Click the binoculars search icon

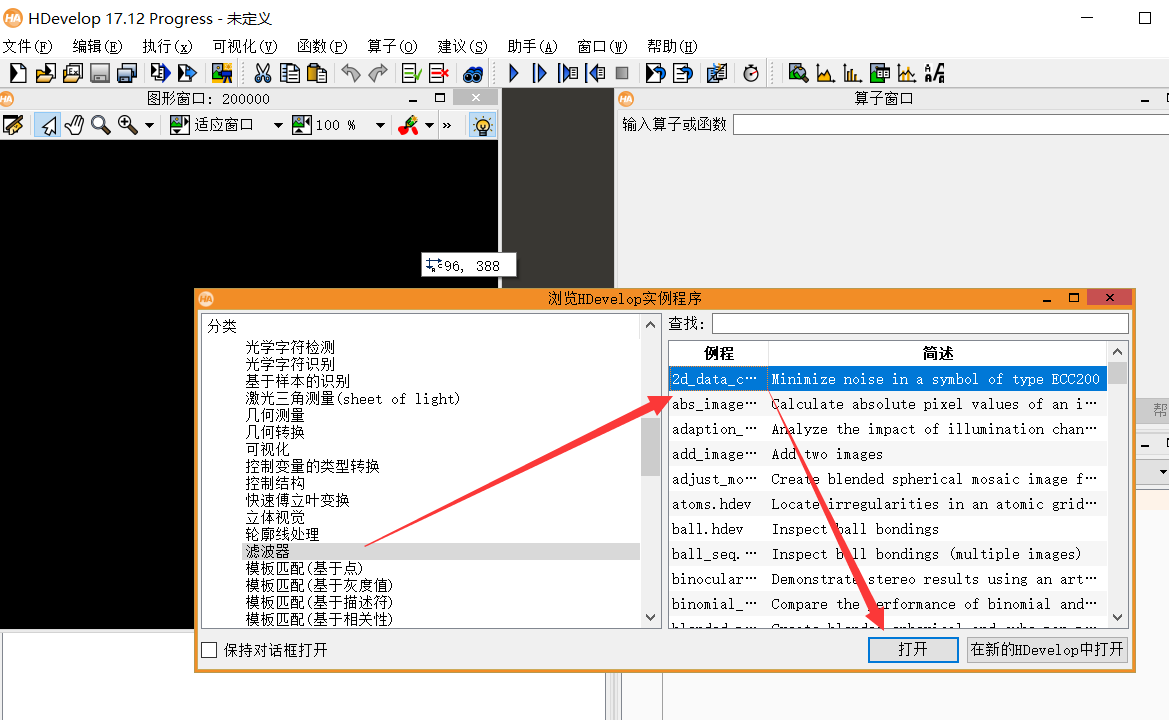tap(473, 73)
